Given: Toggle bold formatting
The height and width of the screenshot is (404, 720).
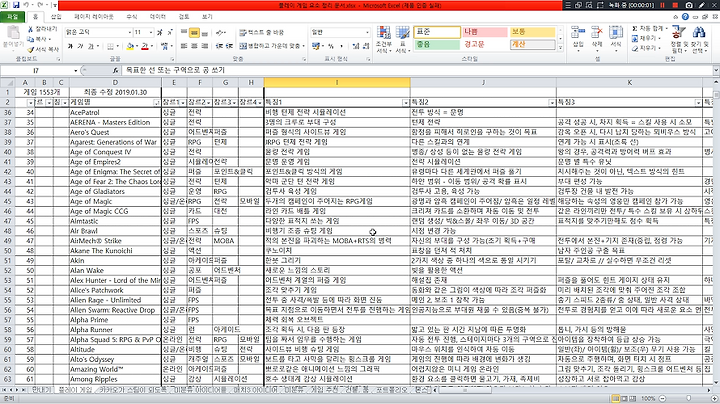Looking at the screenshot, I should [70, 46].
